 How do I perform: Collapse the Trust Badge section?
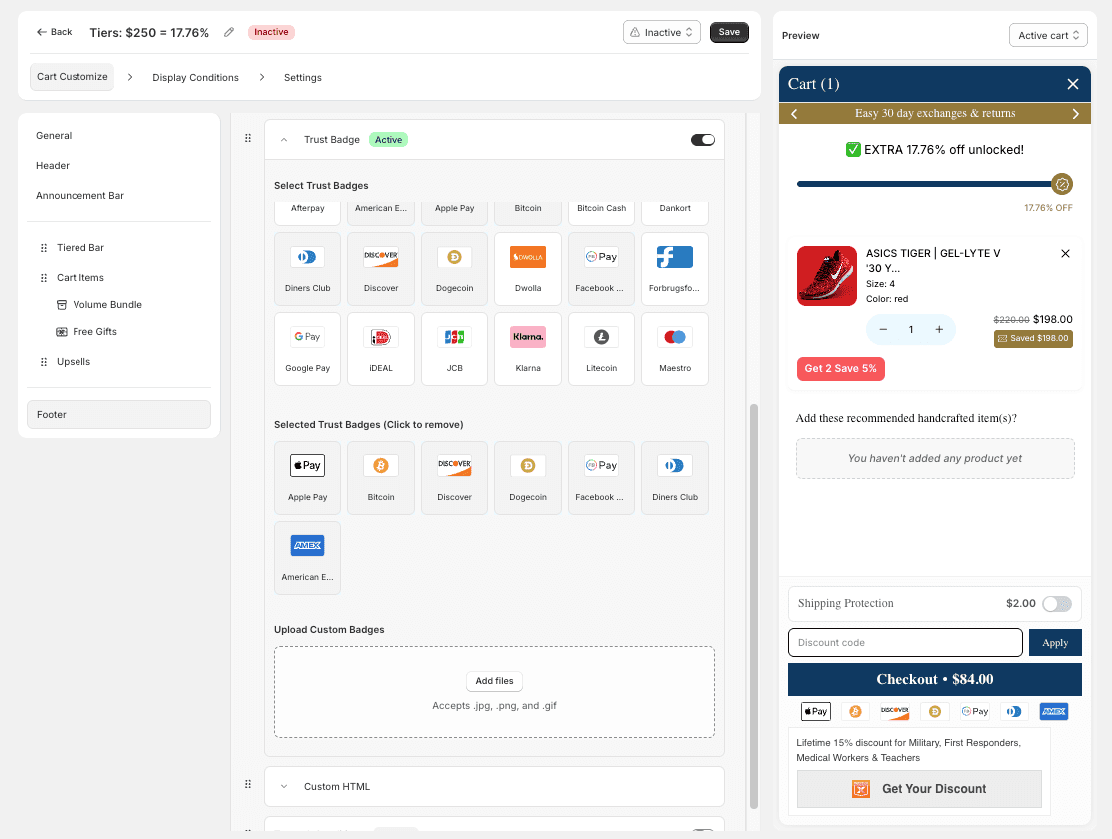tap(284, 140)
